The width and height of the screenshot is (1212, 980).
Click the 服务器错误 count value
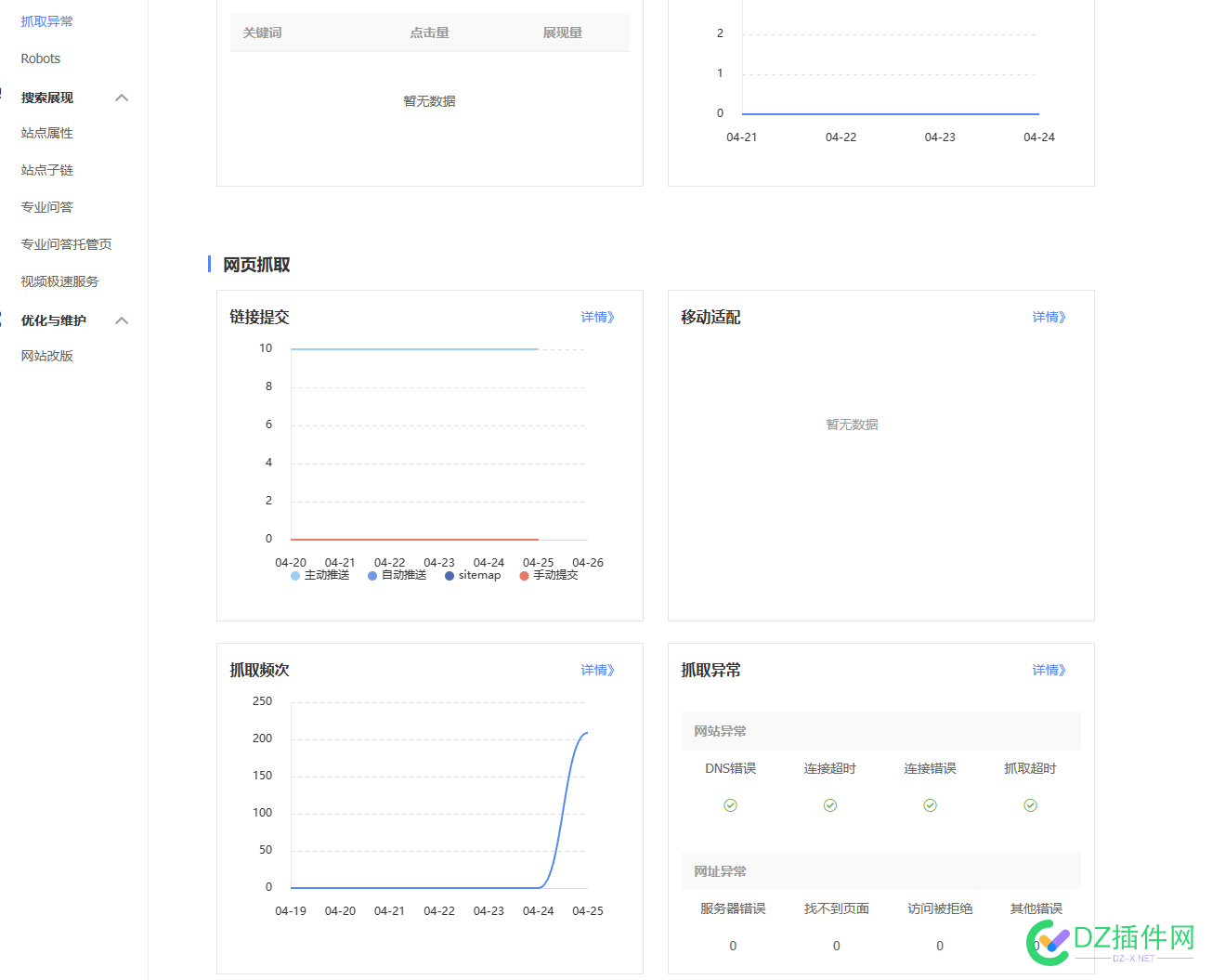pyautogui.click(x=733, y=946)
